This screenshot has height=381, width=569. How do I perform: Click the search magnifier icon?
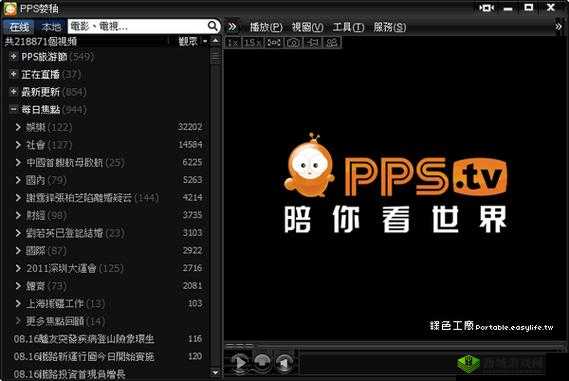(x=213, y=26)
